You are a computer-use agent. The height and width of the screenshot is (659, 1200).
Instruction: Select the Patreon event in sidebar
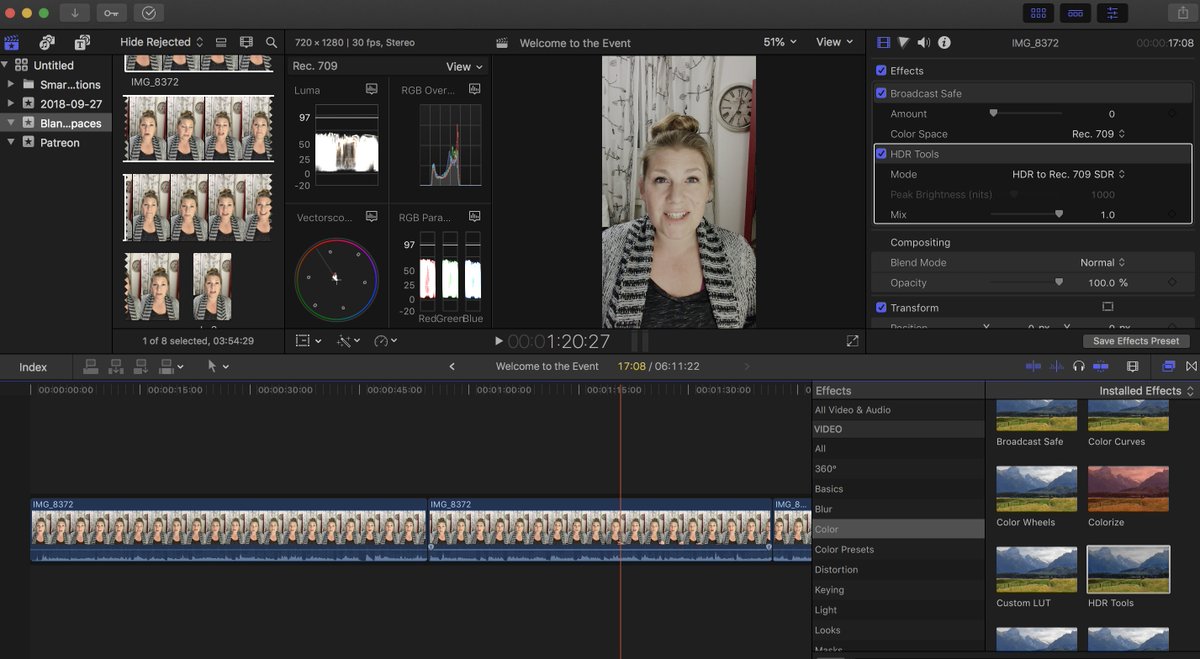coord(59,143)
